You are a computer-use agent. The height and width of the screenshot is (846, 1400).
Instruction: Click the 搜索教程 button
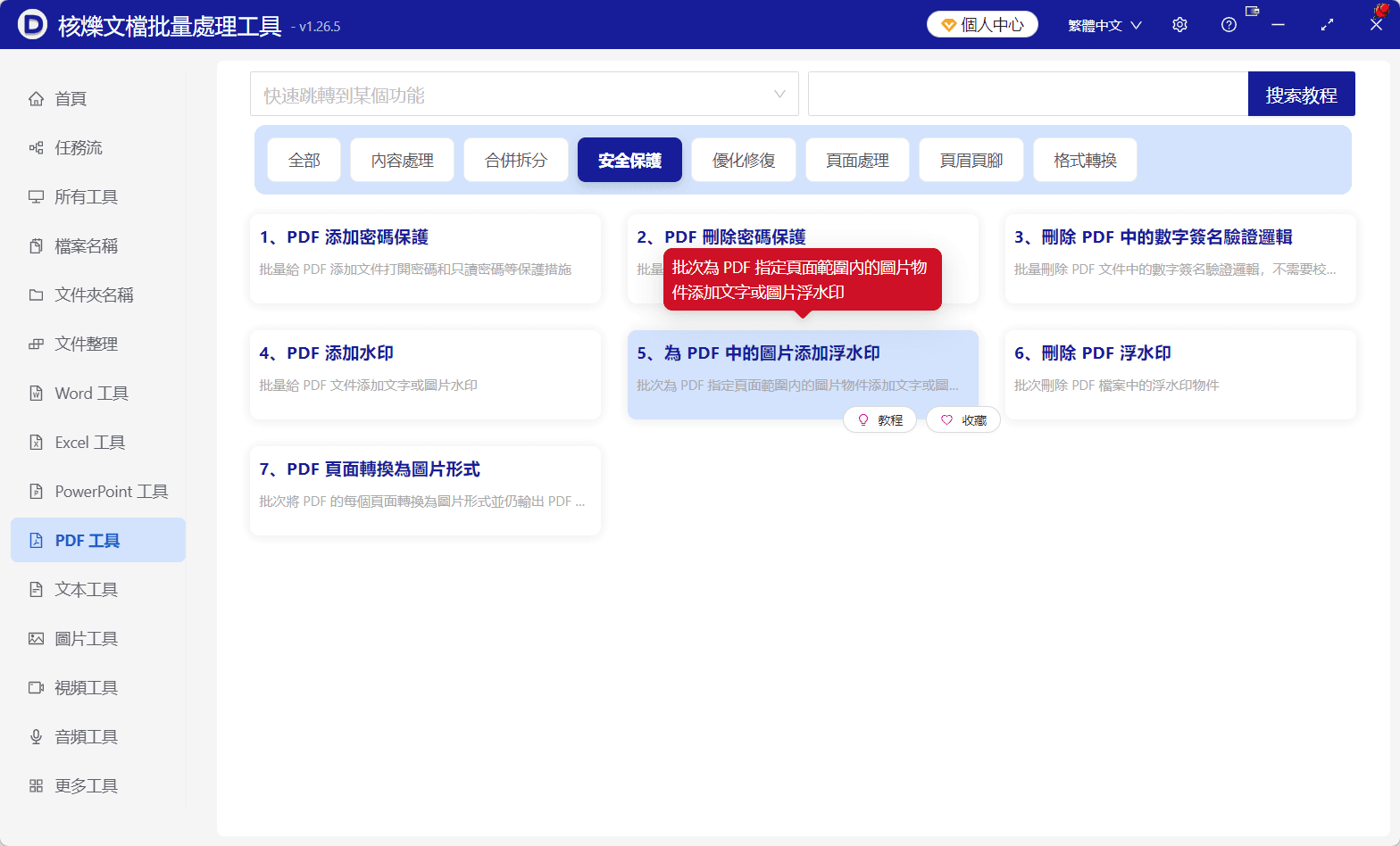click(x=1301, y=94)
